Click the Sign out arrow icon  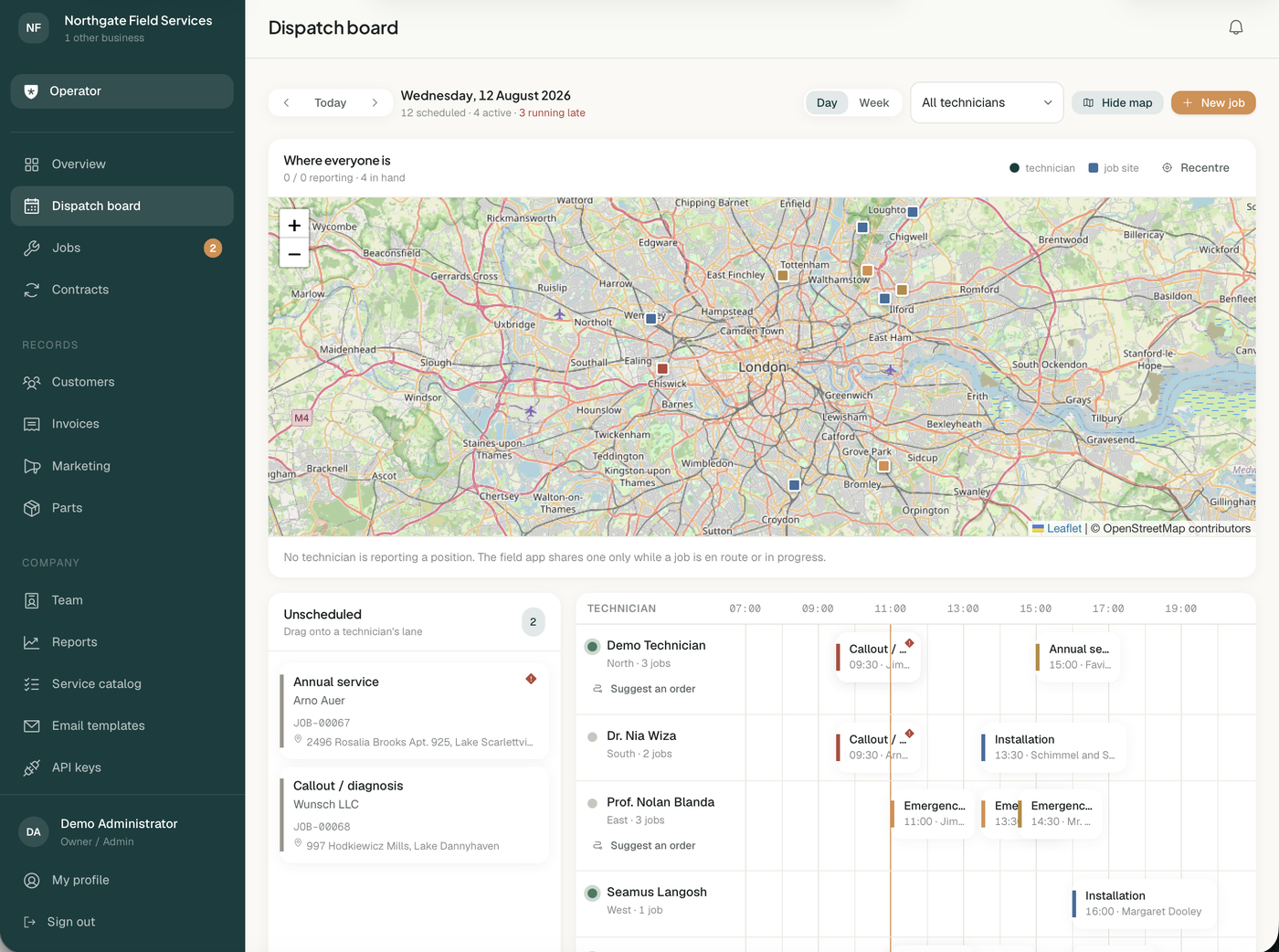coord(29,922)
